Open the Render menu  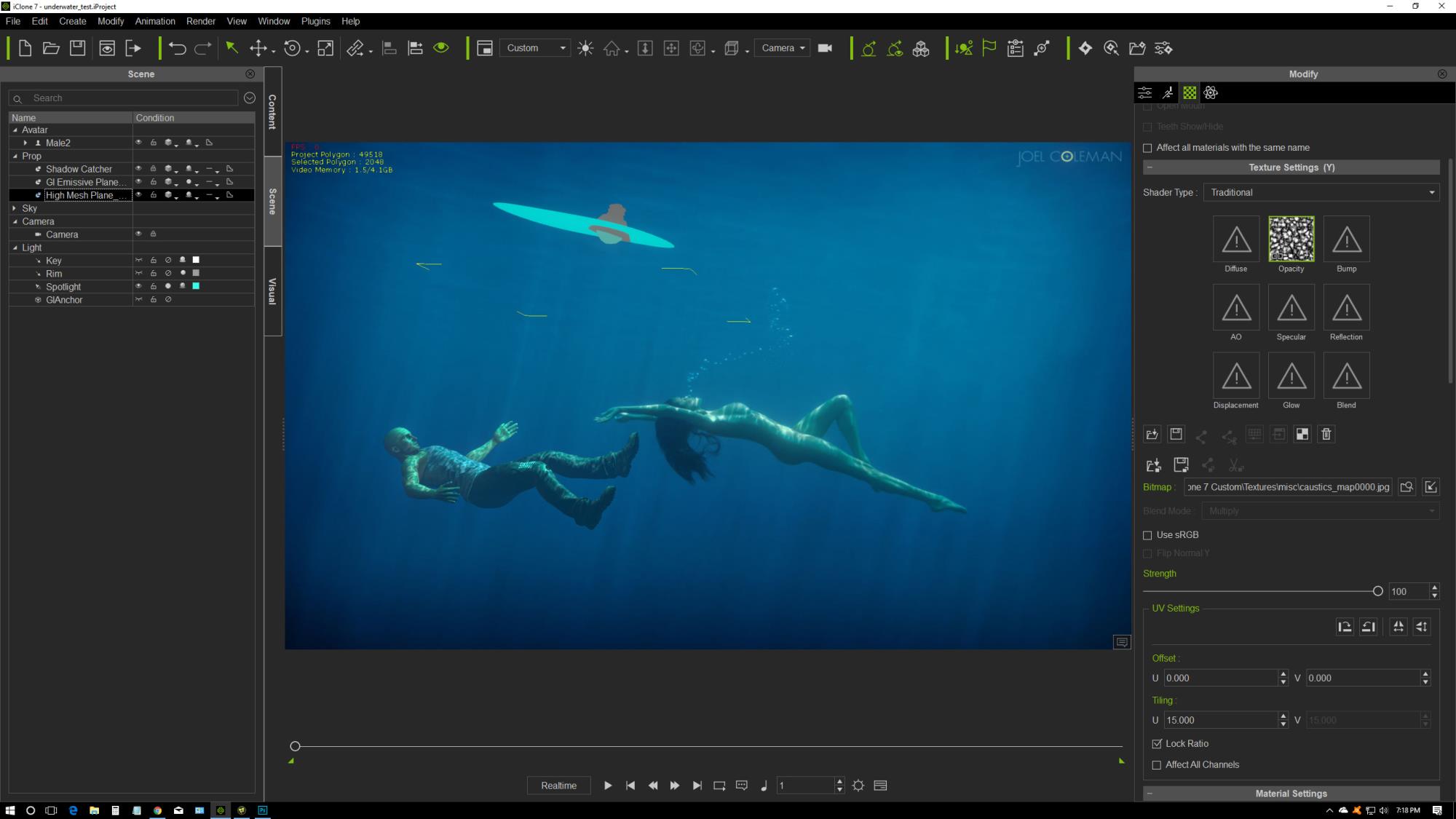click(201, 21)
